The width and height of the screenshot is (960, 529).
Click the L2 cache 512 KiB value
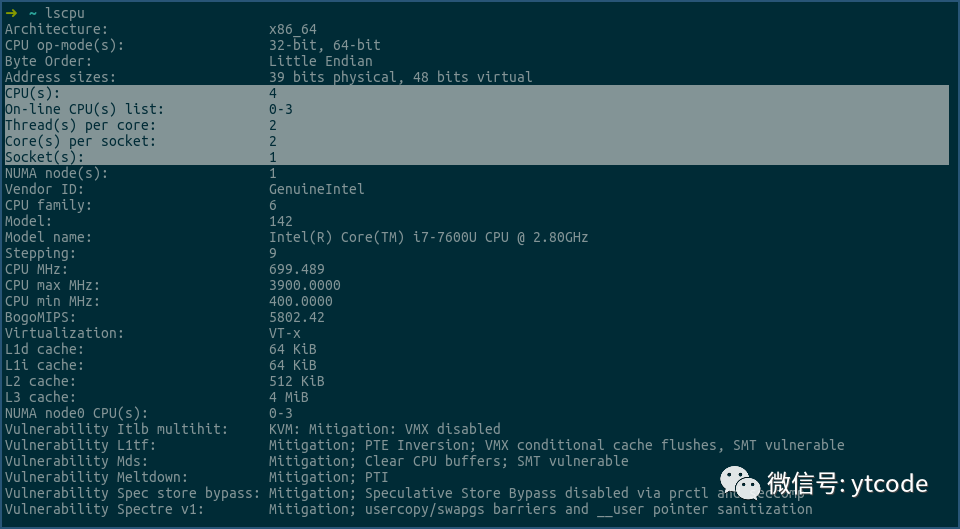point(296,381)
